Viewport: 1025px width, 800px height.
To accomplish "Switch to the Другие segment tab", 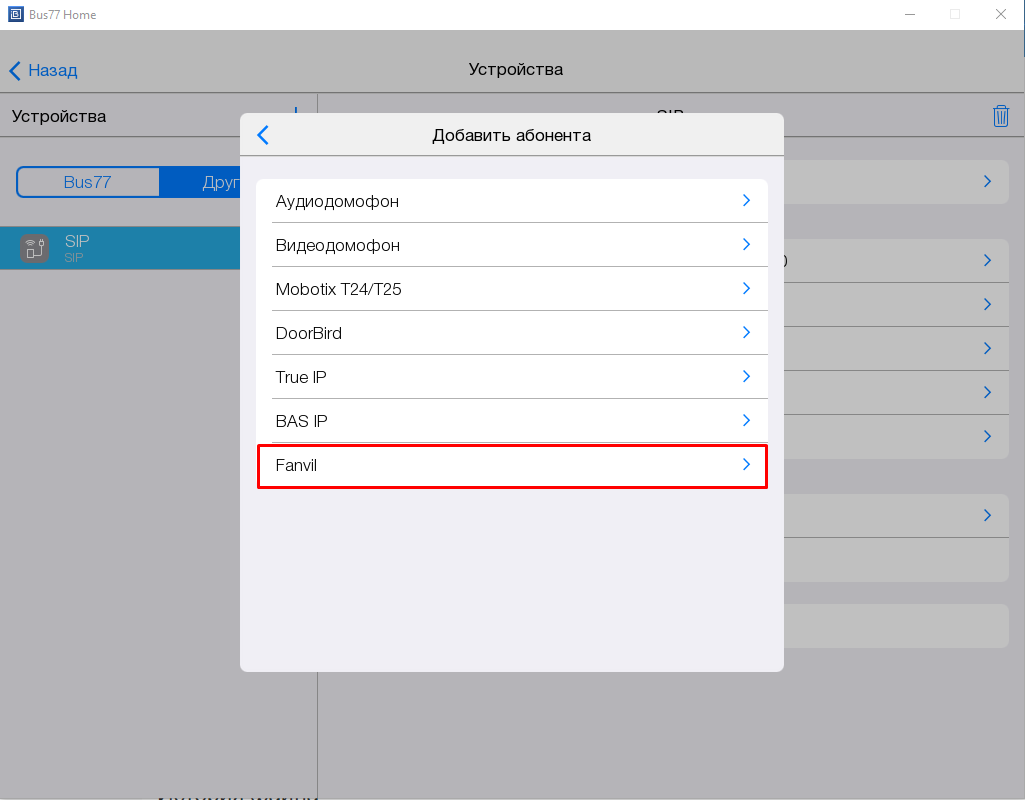I will tap(200, 182).
